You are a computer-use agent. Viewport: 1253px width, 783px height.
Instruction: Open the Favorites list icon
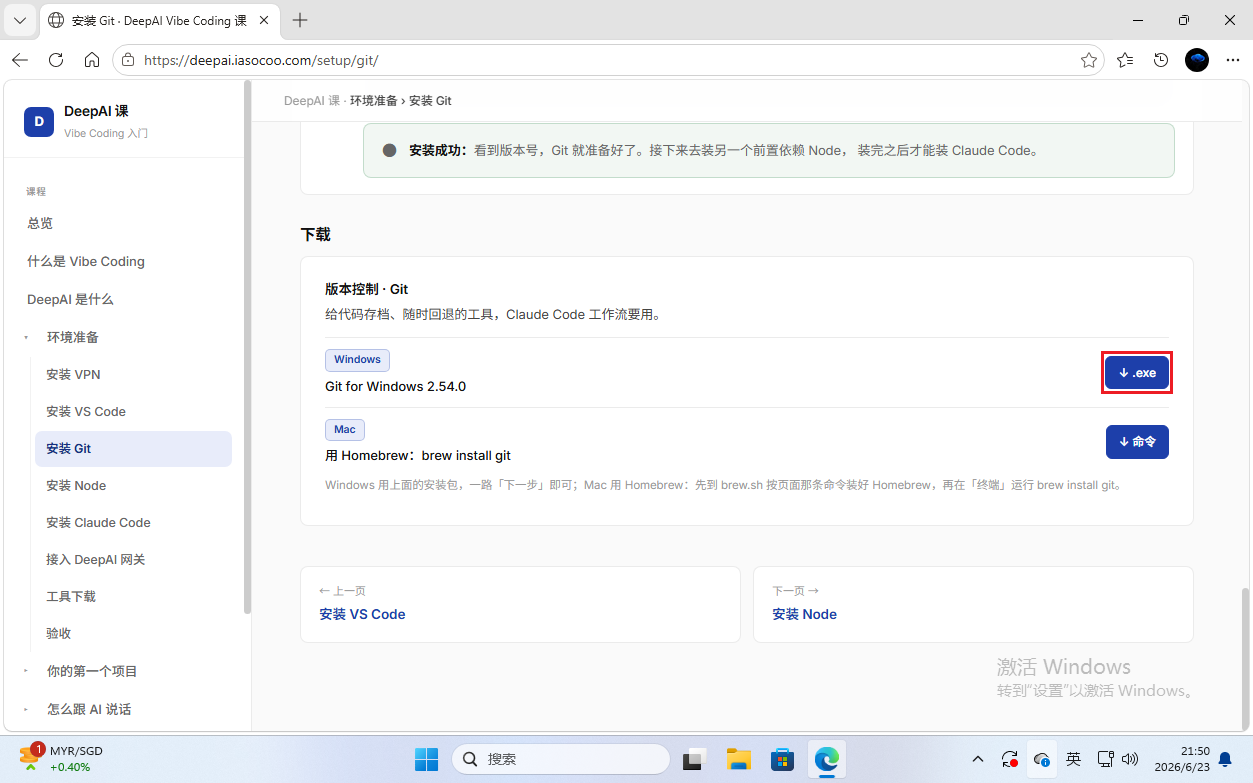click(1125, 60)
